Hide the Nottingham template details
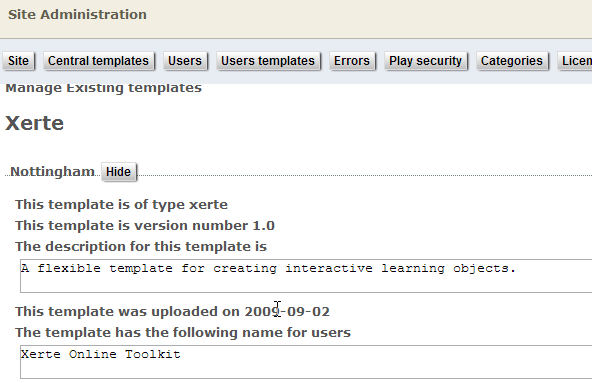Image resolution: width=592 pixels, height=383 pixels. pos(119,172)
